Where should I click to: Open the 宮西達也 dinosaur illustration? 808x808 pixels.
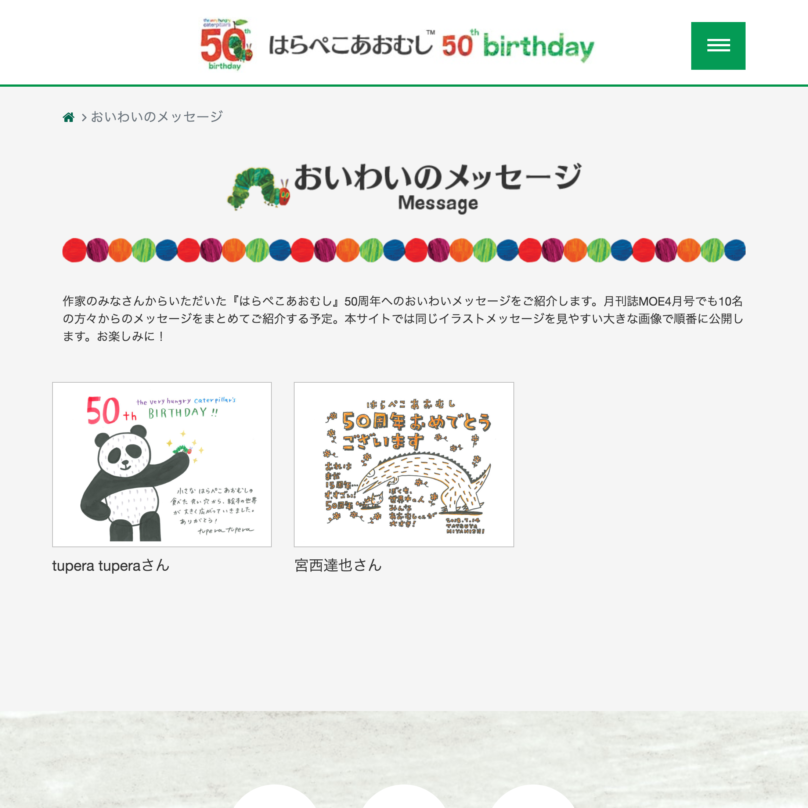pos(404,464)
